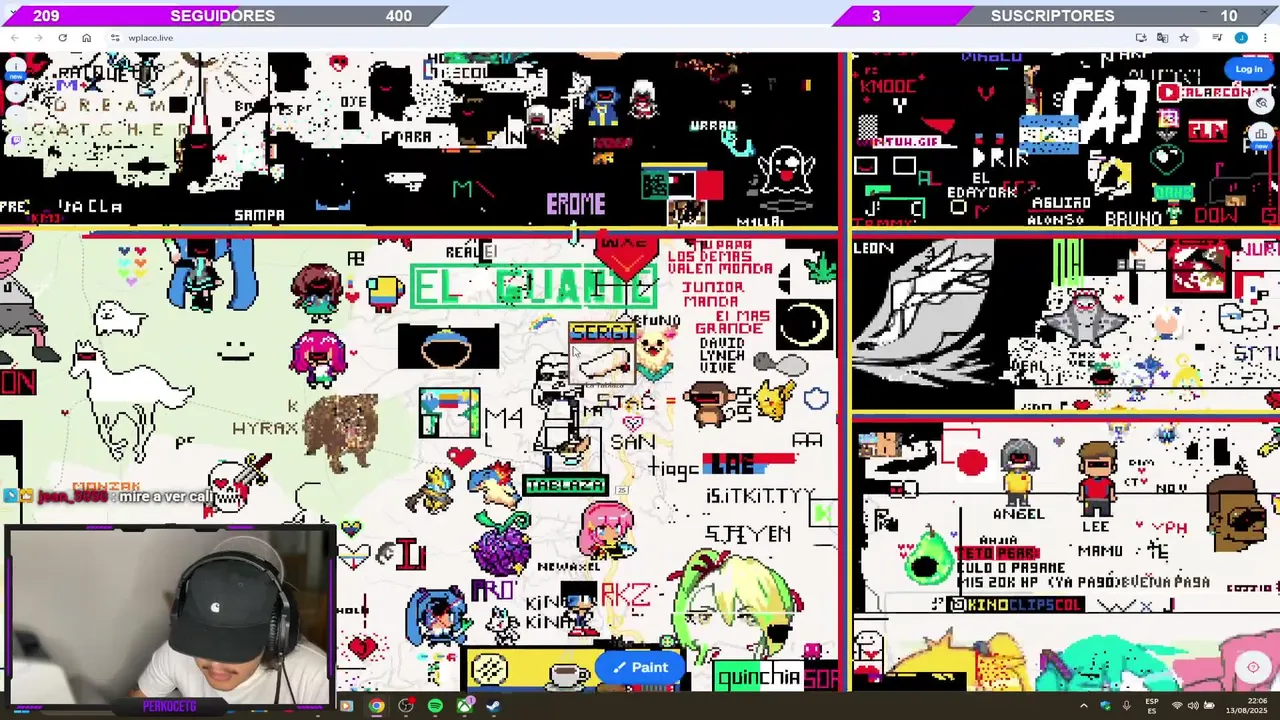Image resolution: width=1280 pixels, height=720 pixels.
Task: Click the quinchia label near Paint button
Action: click(x=759, y=677)
